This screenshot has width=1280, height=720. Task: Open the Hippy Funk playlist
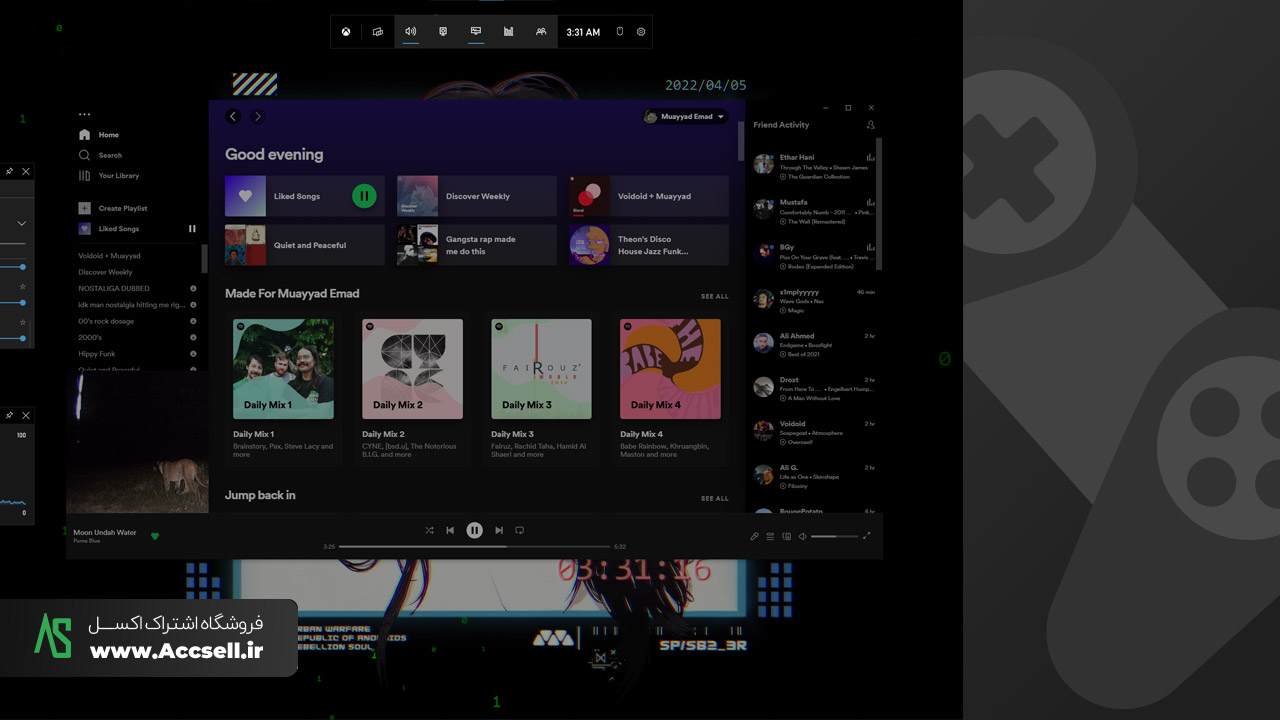point(97,353)
